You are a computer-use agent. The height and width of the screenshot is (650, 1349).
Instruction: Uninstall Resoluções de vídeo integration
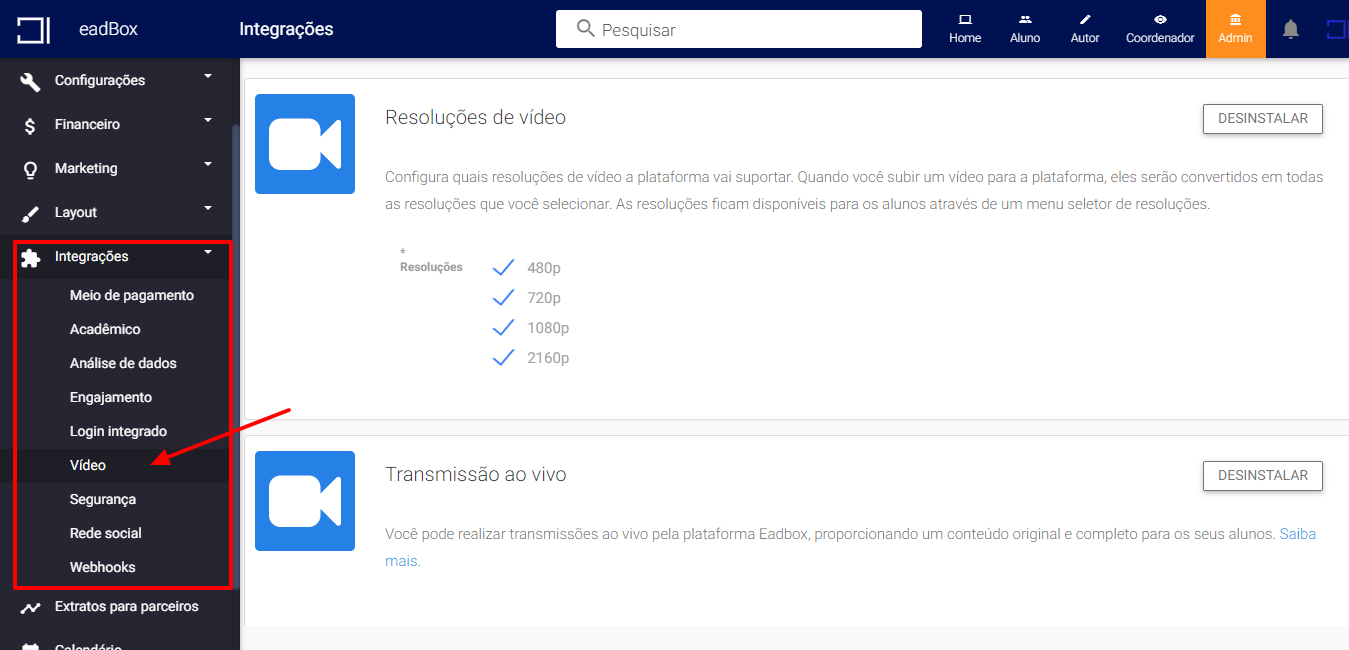[x=1263, y=118]
